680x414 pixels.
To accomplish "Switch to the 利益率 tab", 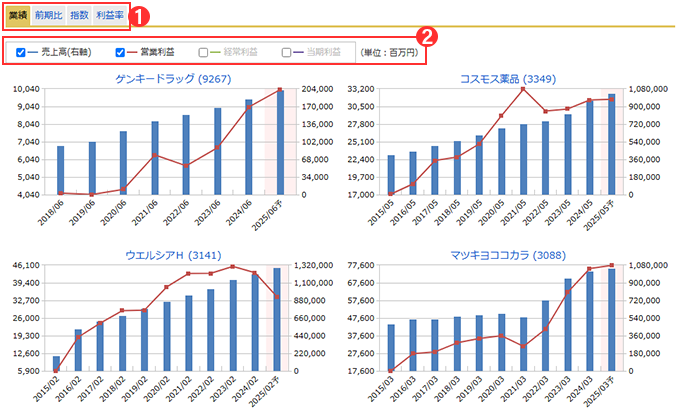I will (110, 16).
